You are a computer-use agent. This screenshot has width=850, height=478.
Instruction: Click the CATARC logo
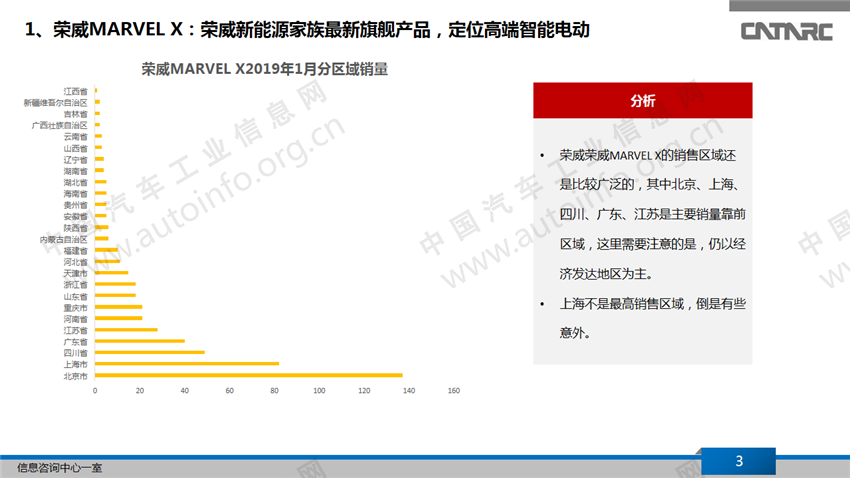pos(786,31)
